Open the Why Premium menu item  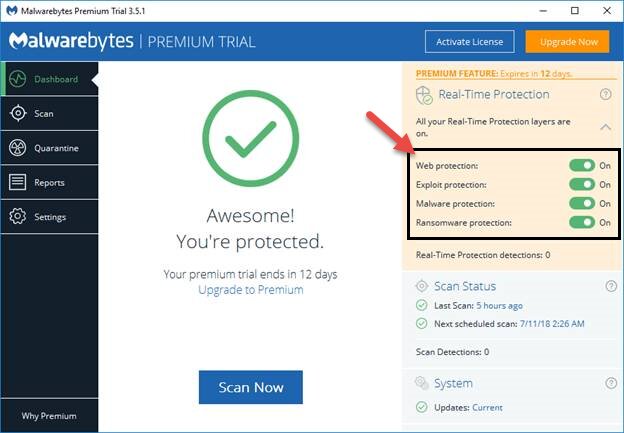pos(49,416)
